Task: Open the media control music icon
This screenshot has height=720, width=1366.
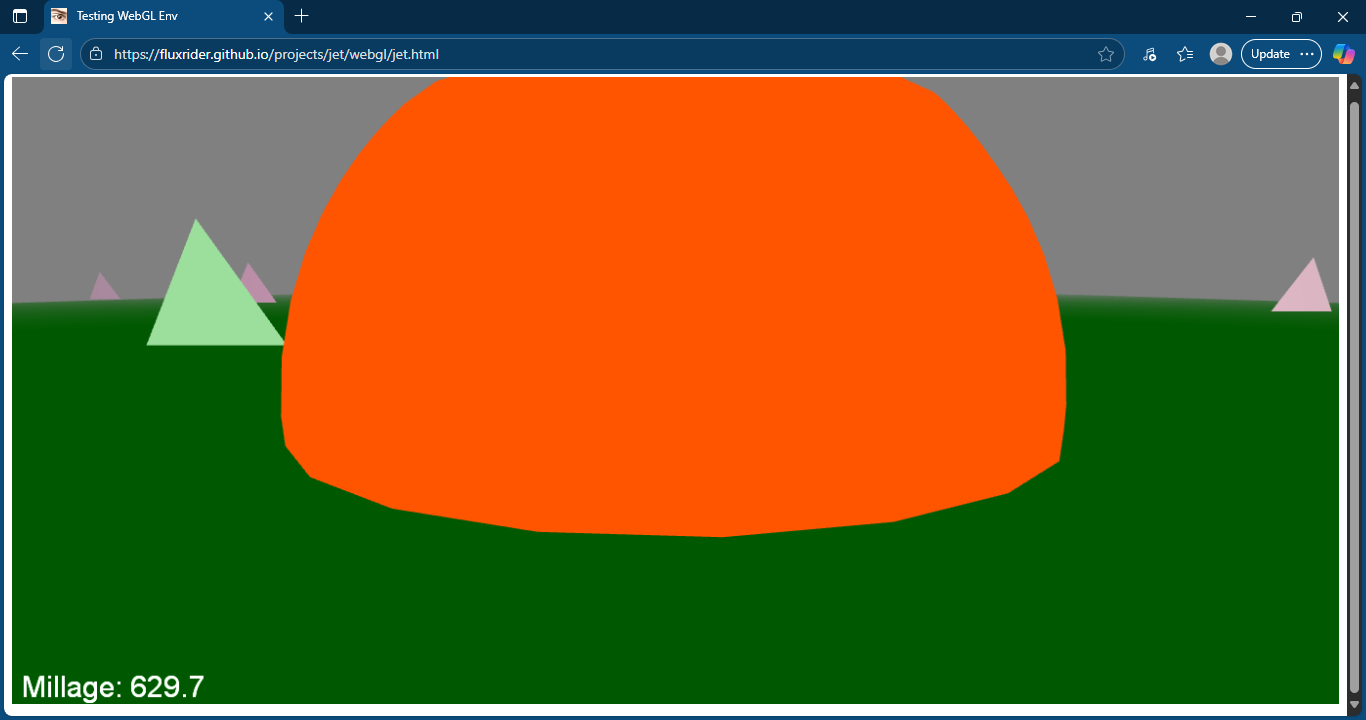Action: click(1149, 54)
